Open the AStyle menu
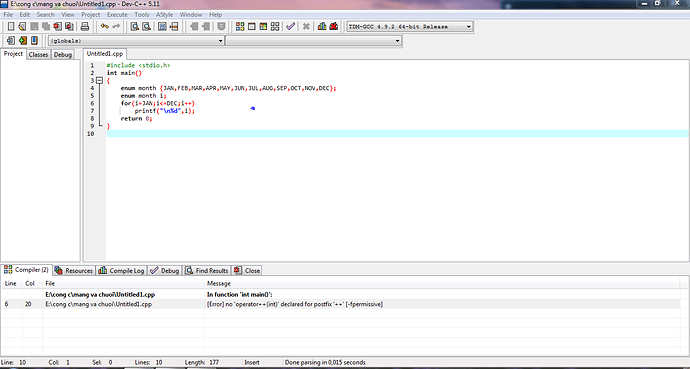690x369 pixels. tap(164, 15)
